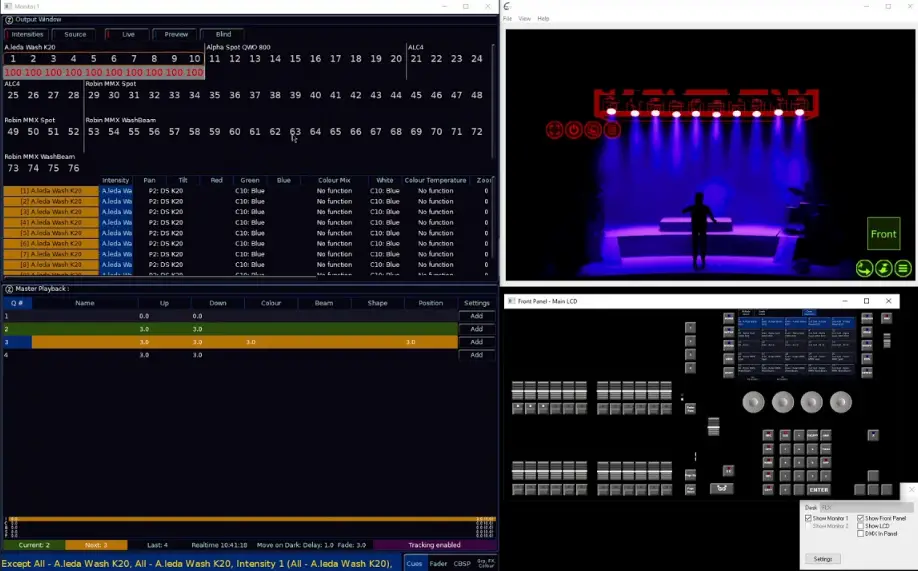Click the Tracking enabled status indicator

[x=434, y=545]
